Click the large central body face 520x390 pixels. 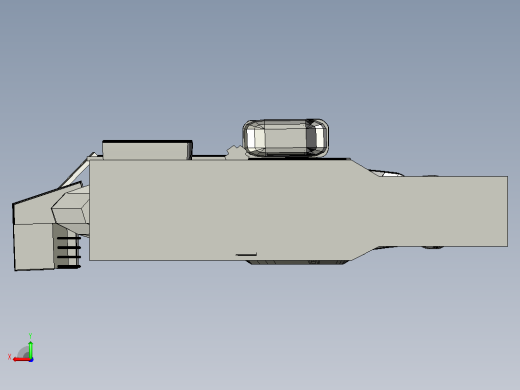point(220,210)
